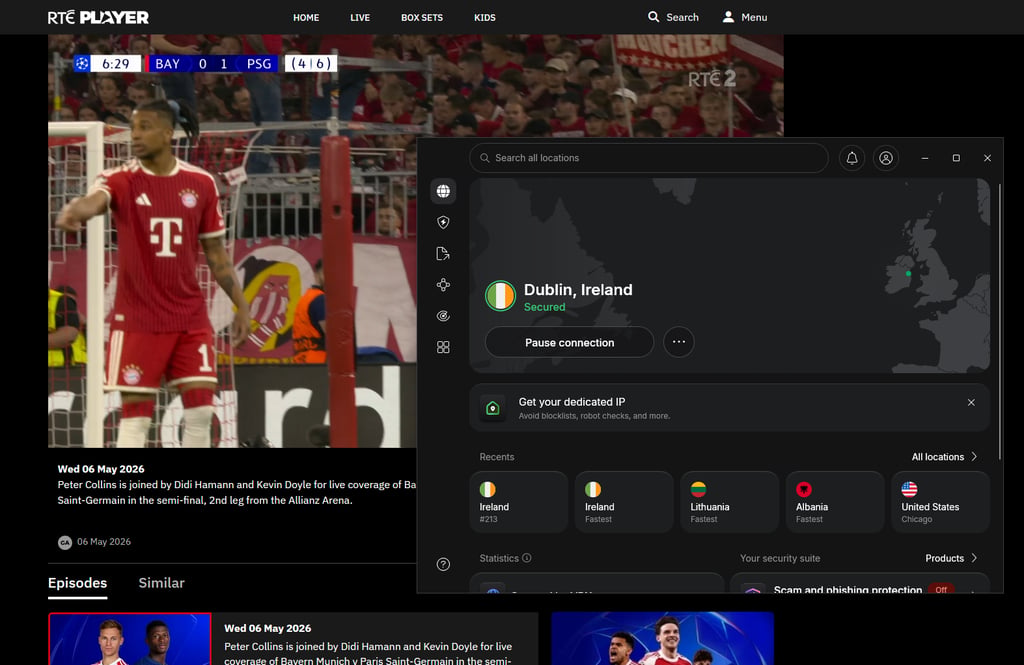The width and height of the screenshot is (1024, 665).
Task: Click the RTÉ Player logo
Action: click(98, 18)
